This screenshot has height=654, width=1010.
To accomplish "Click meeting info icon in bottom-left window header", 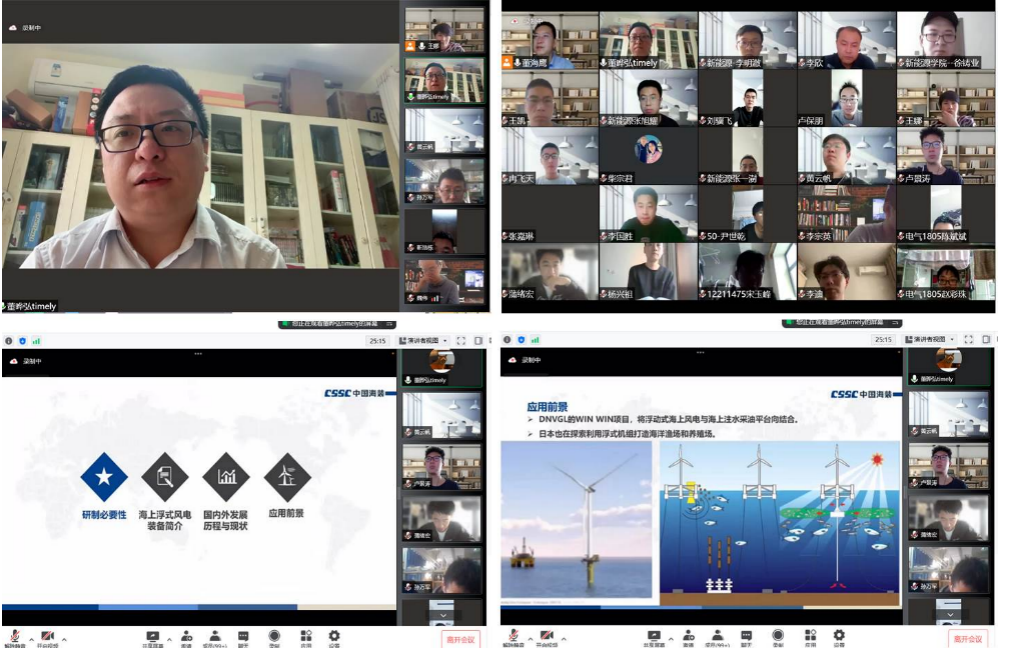I will (x=9, y=340).
